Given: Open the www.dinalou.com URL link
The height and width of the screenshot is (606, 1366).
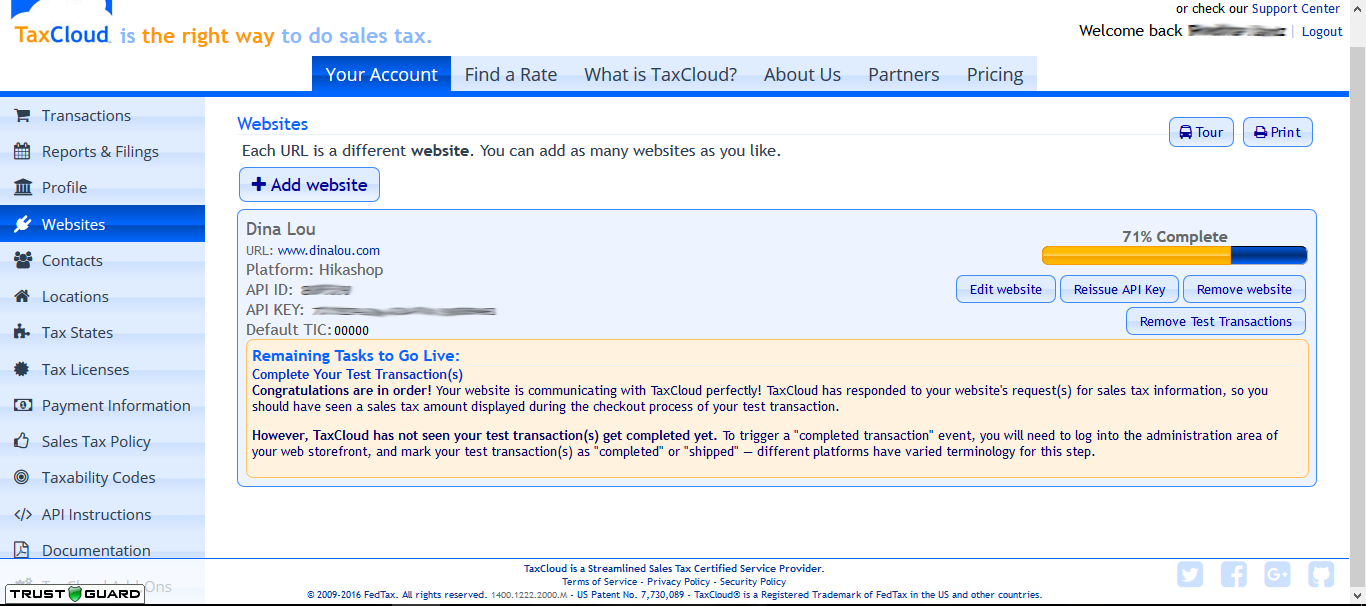Looking at the screenshot, I should [329, 251].
